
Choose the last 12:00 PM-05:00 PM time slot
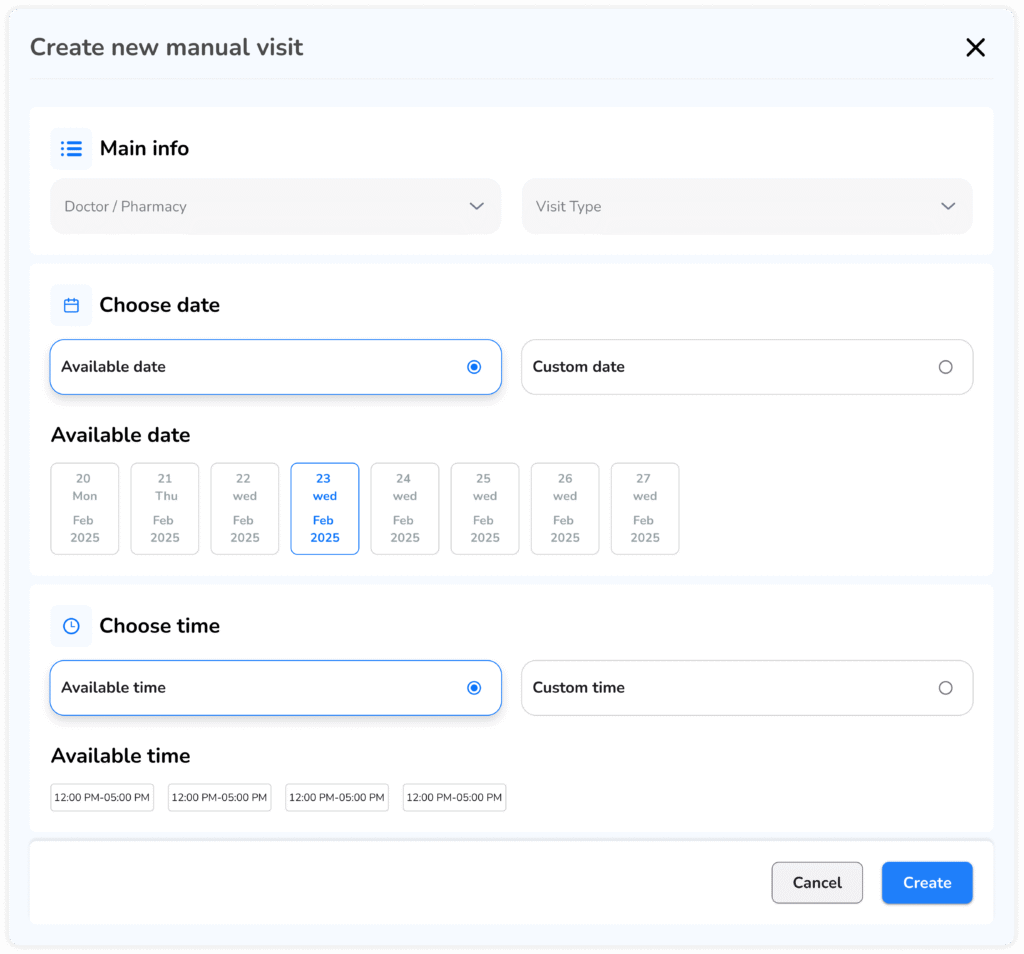point(454,798)
